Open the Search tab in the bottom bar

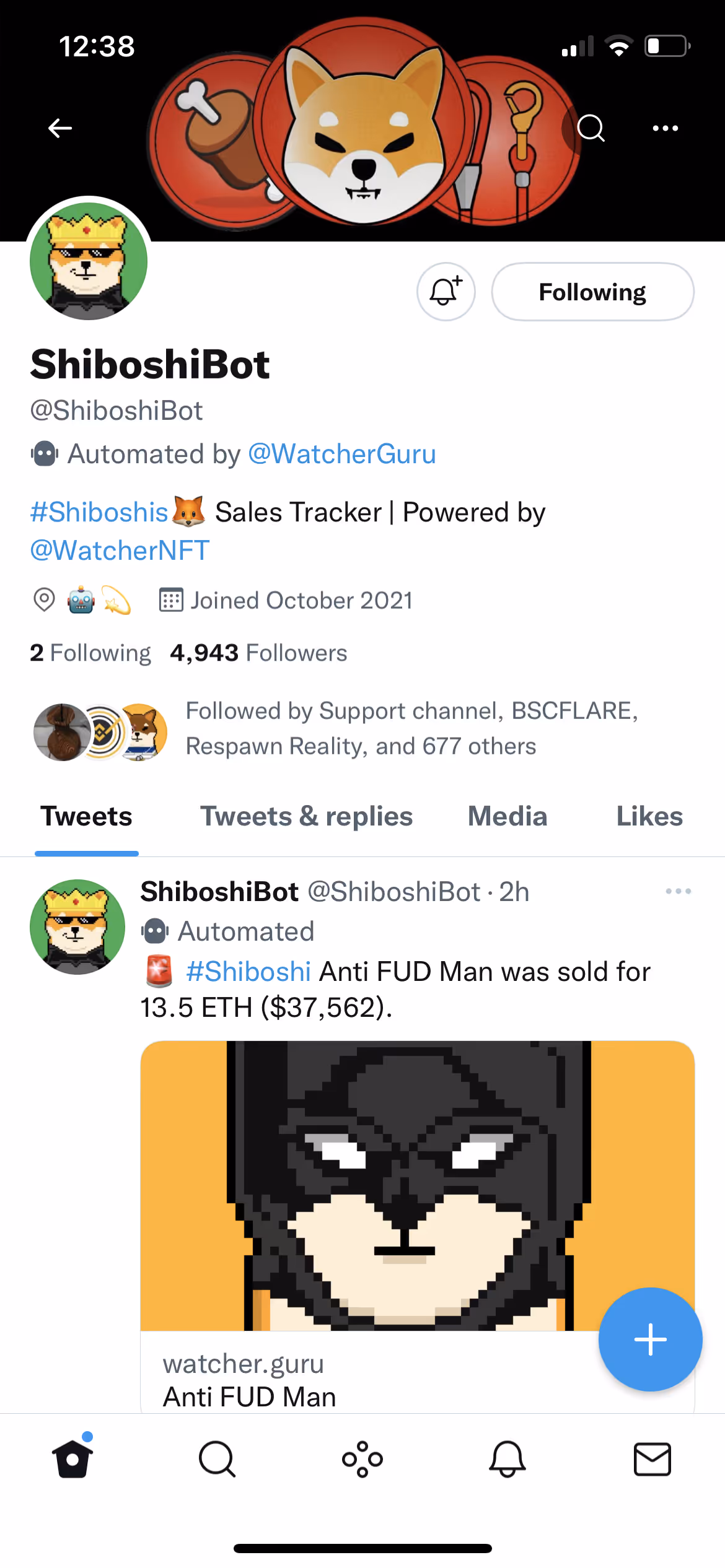click(217, 1459)
